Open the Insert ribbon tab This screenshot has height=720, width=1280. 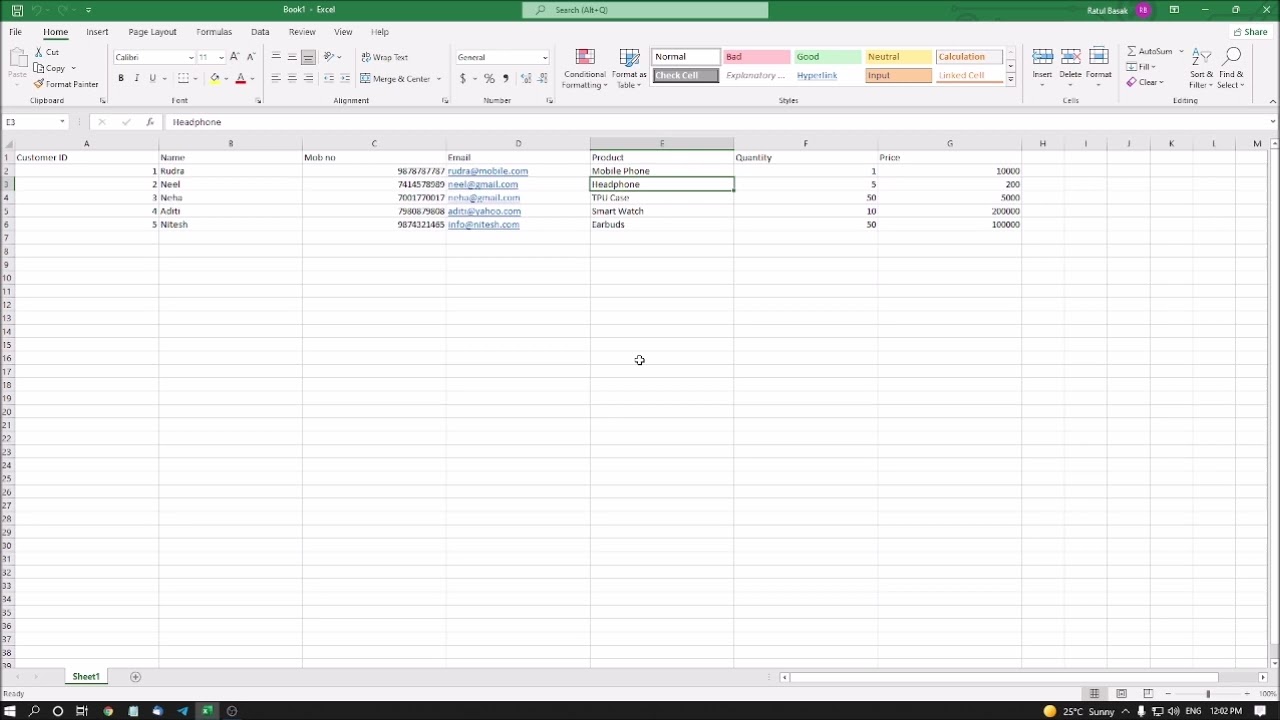click(97, 32)
